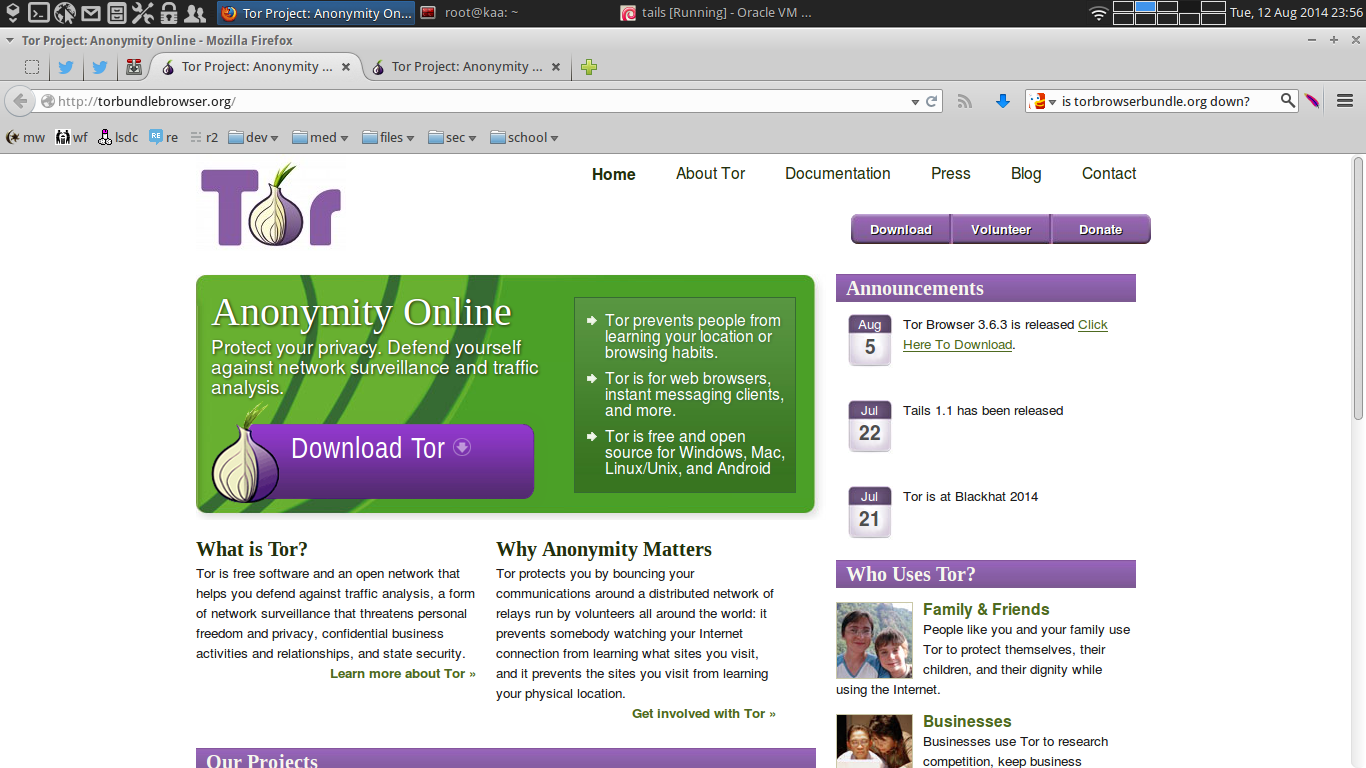Add a new tab with green plus
Viewport: 1366px width, 768px height.
589,67
